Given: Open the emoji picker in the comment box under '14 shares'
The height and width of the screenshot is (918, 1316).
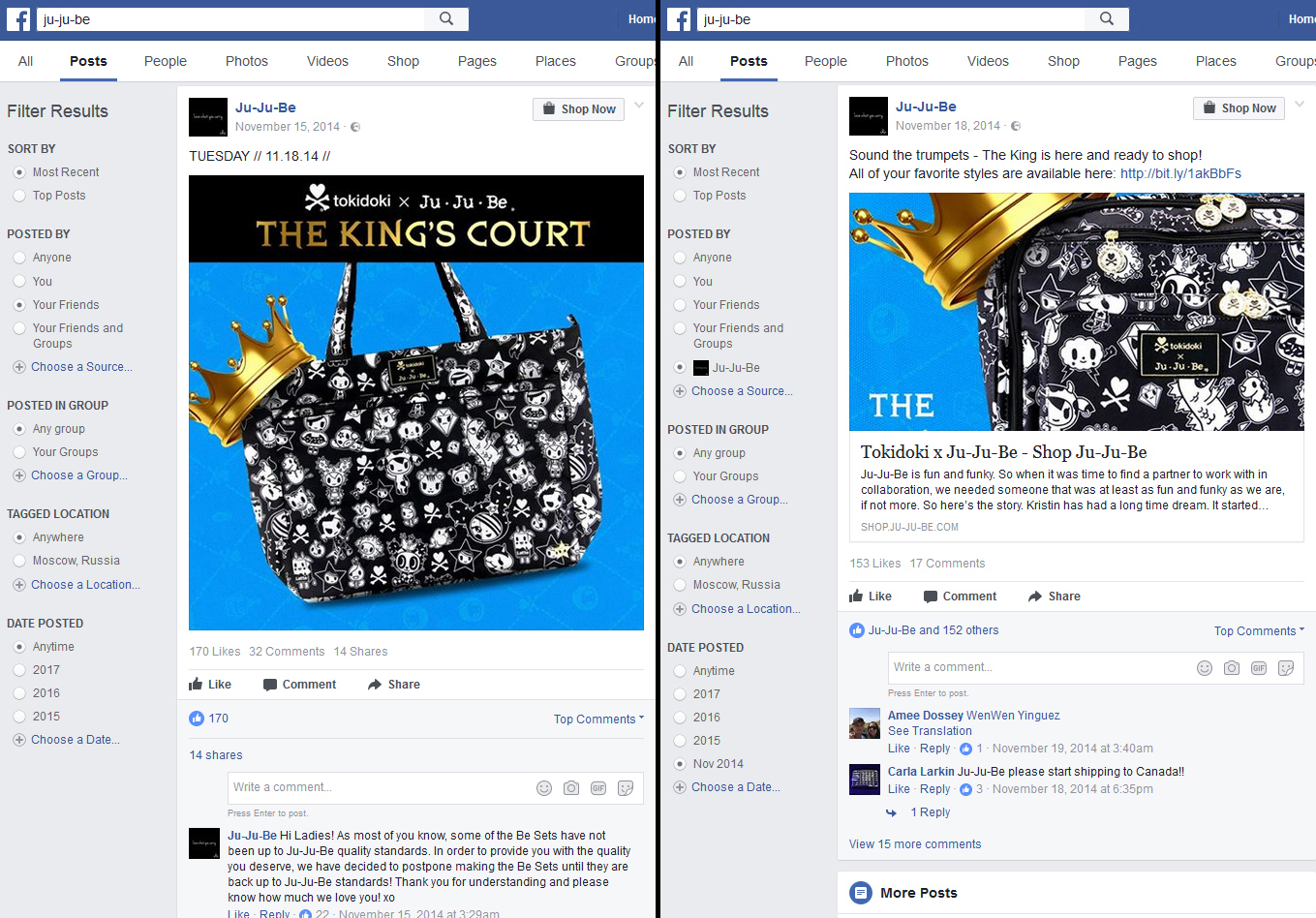Looking at the screenshot, I should [544, 788].
